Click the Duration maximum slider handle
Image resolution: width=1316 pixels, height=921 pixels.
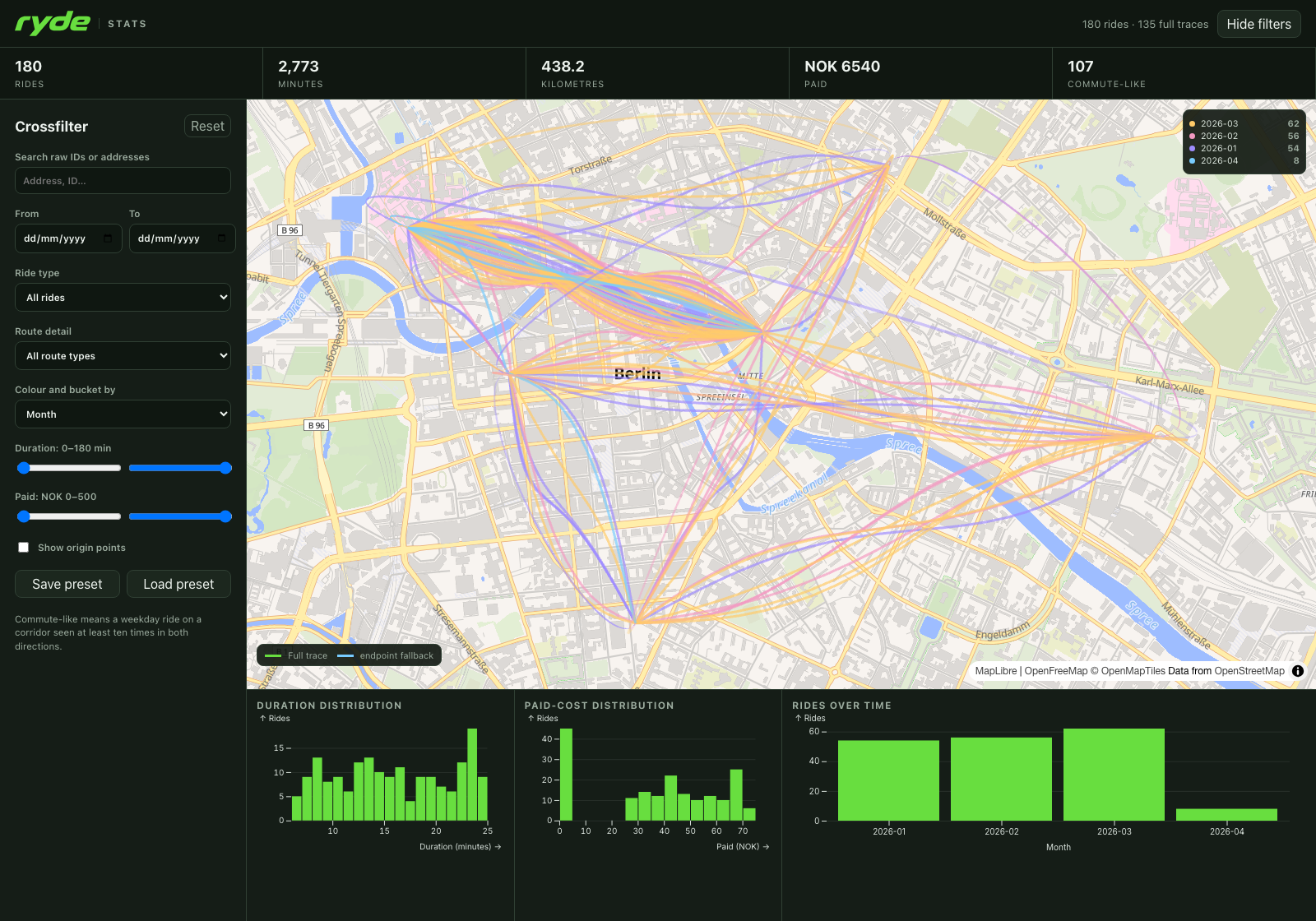pyautogui.click(x=225, y=468)
